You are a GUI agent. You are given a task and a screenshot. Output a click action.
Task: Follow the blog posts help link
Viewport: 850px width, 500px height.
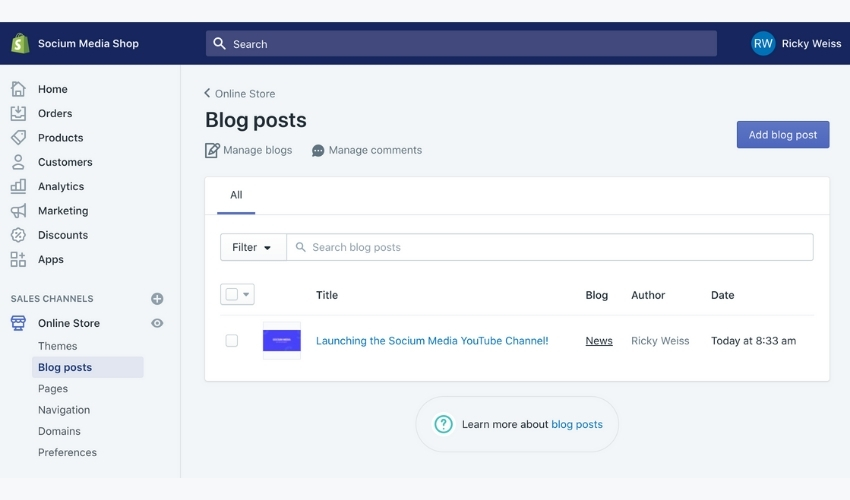(x=577, y=424)
